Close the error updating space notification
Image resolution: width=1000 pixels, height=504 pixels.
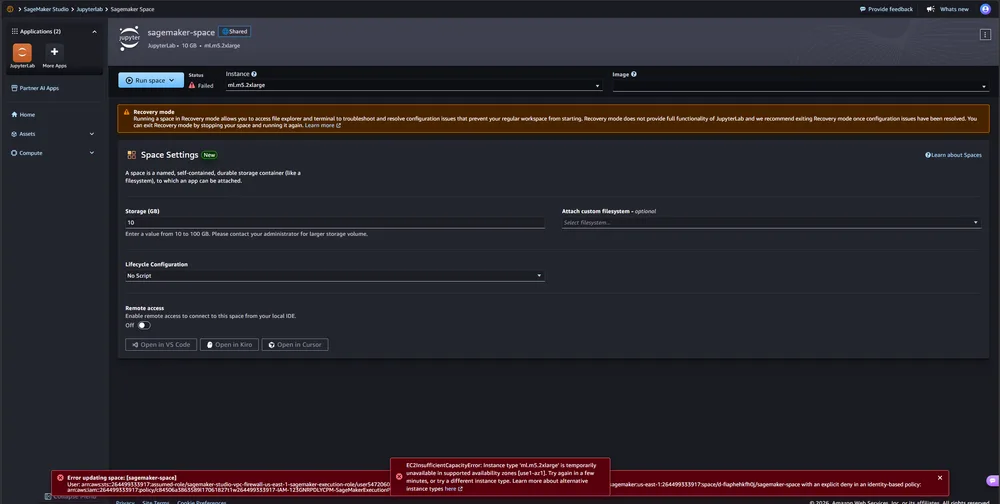click(939, 477)
